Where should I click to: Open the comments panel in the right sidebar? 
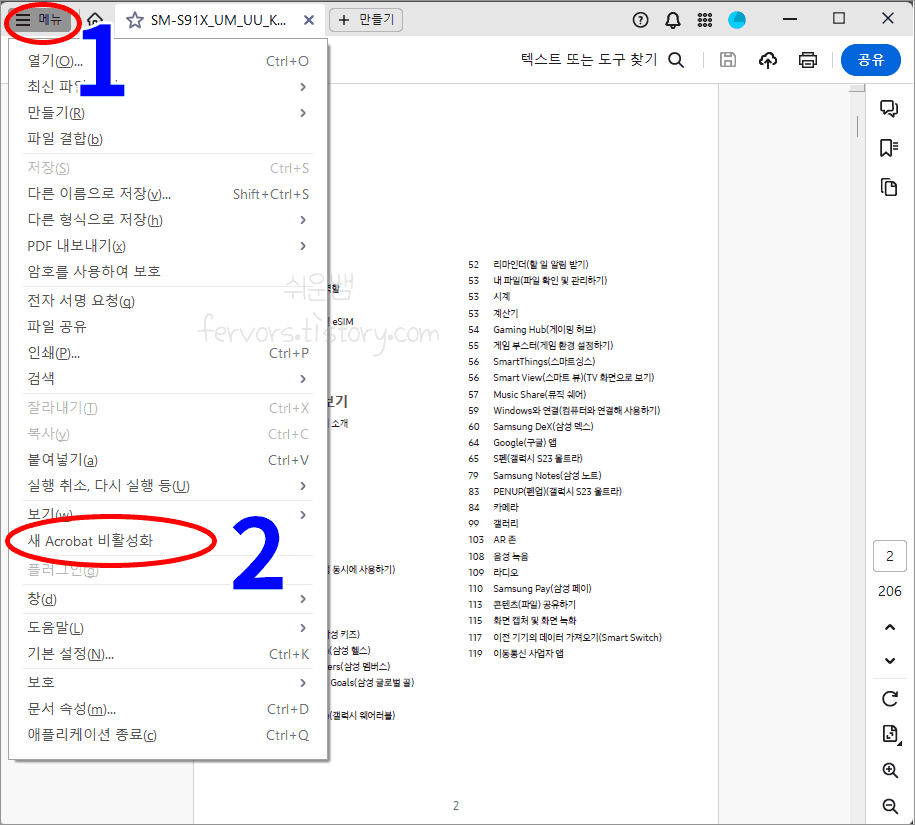pyautogui.click(x=889, y=108)
